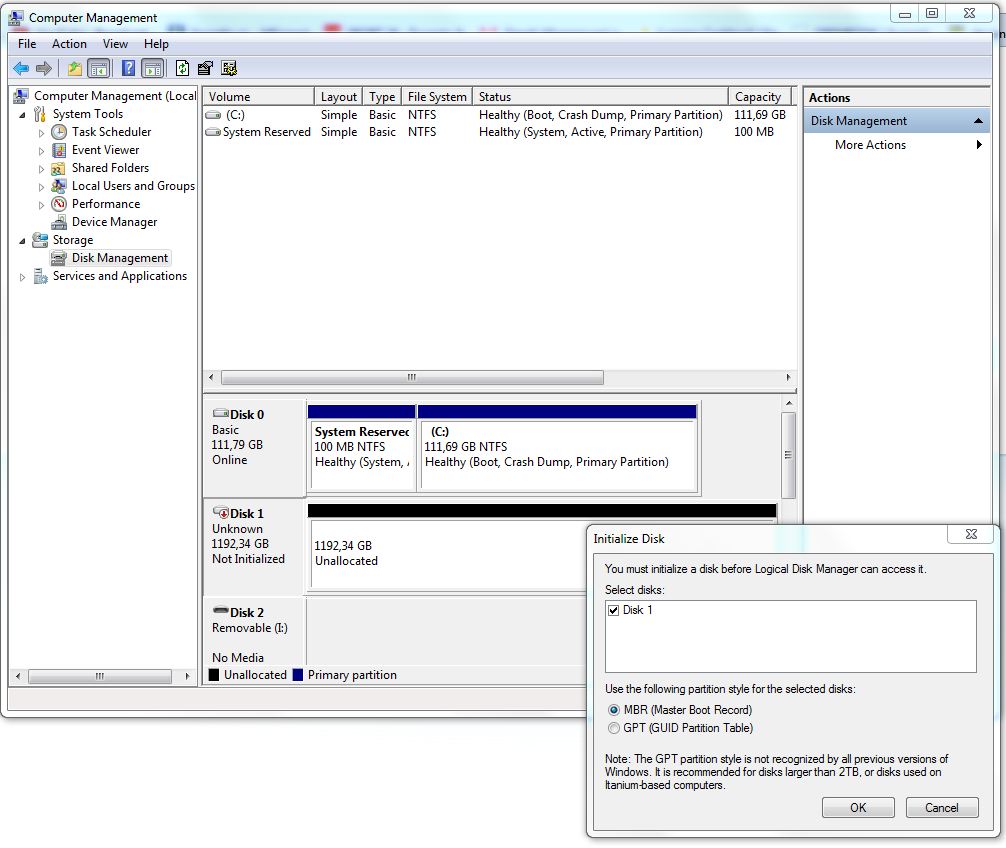Click the blue Primary partition legend swatch
Screen dimensions: 1006x848
click(x=298, y=675)
